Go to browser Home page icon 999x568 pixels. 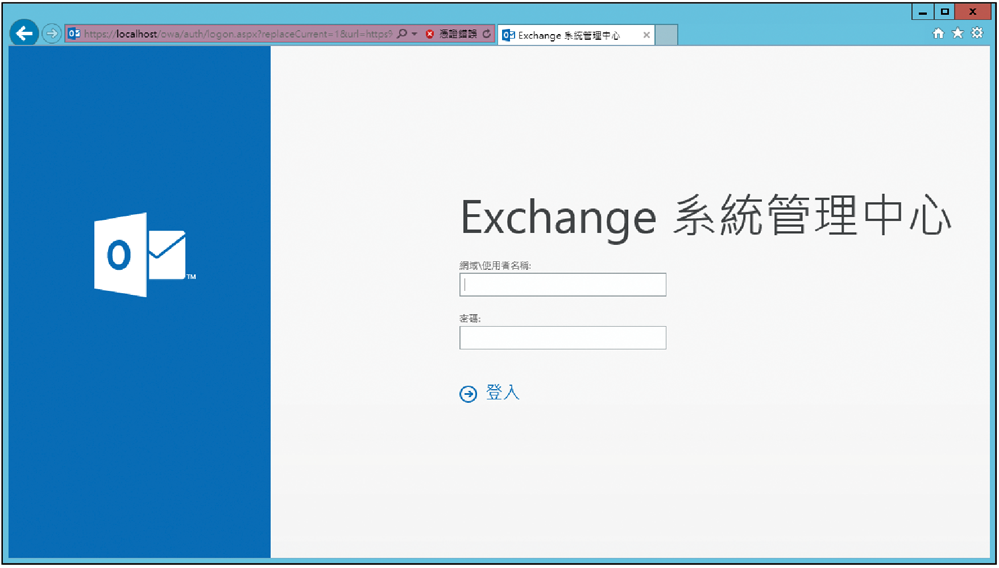click(938, 34)
